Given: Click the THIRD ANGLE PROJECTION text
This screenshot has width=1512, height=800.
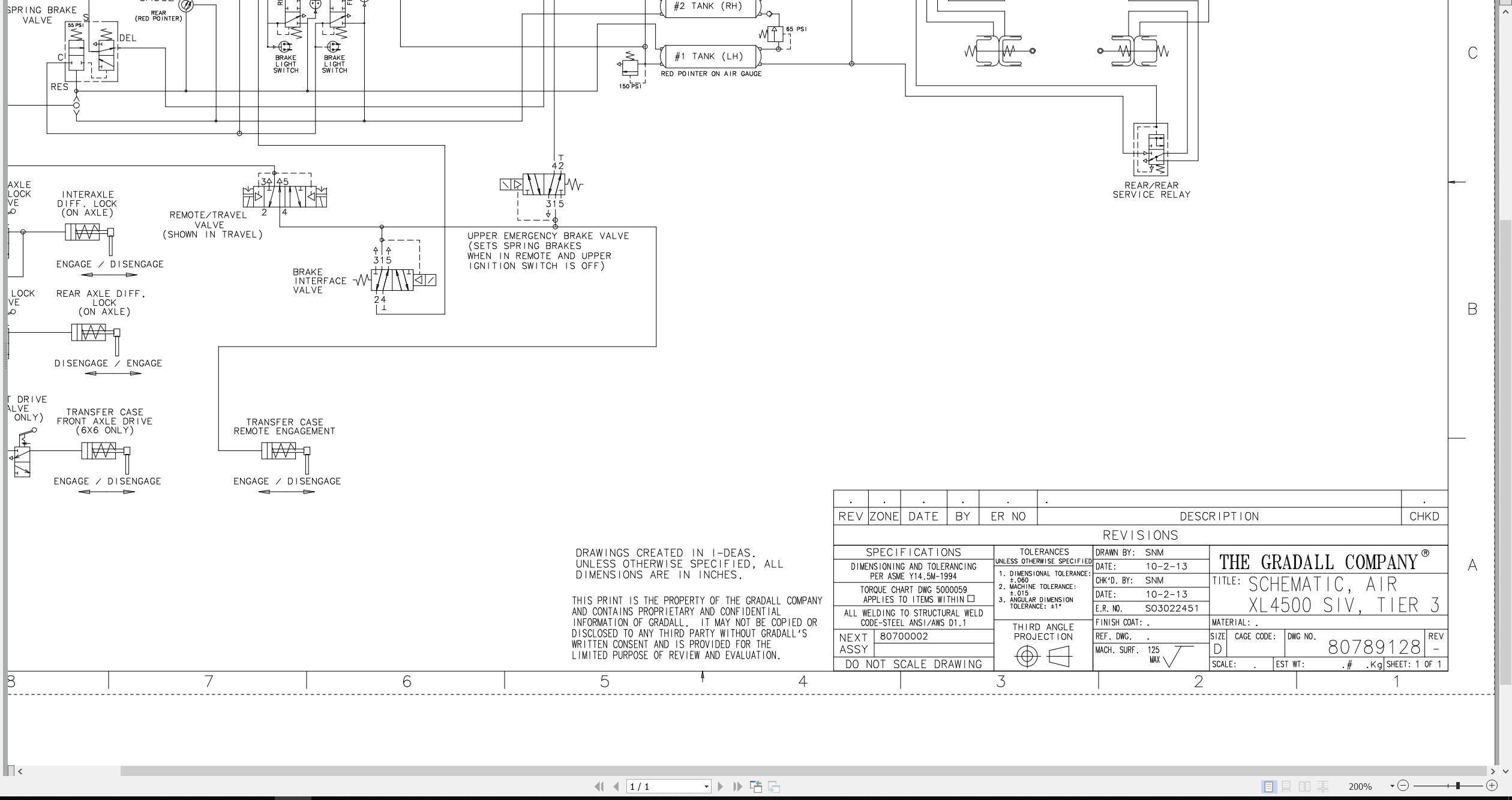Looking at the screenshot, I should tap(1043, 631).
